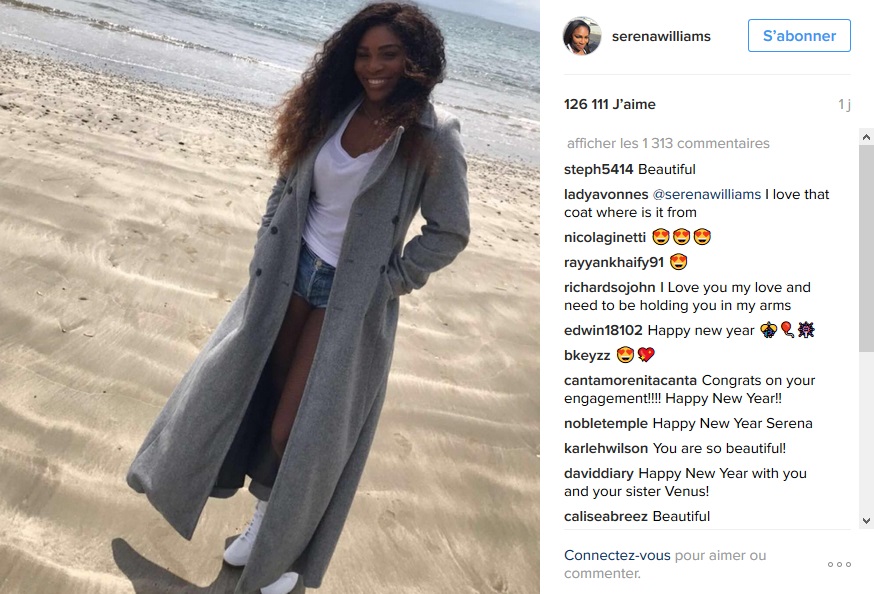
Task: Open commenter steph5414's profile
Action: pos(599,169)
